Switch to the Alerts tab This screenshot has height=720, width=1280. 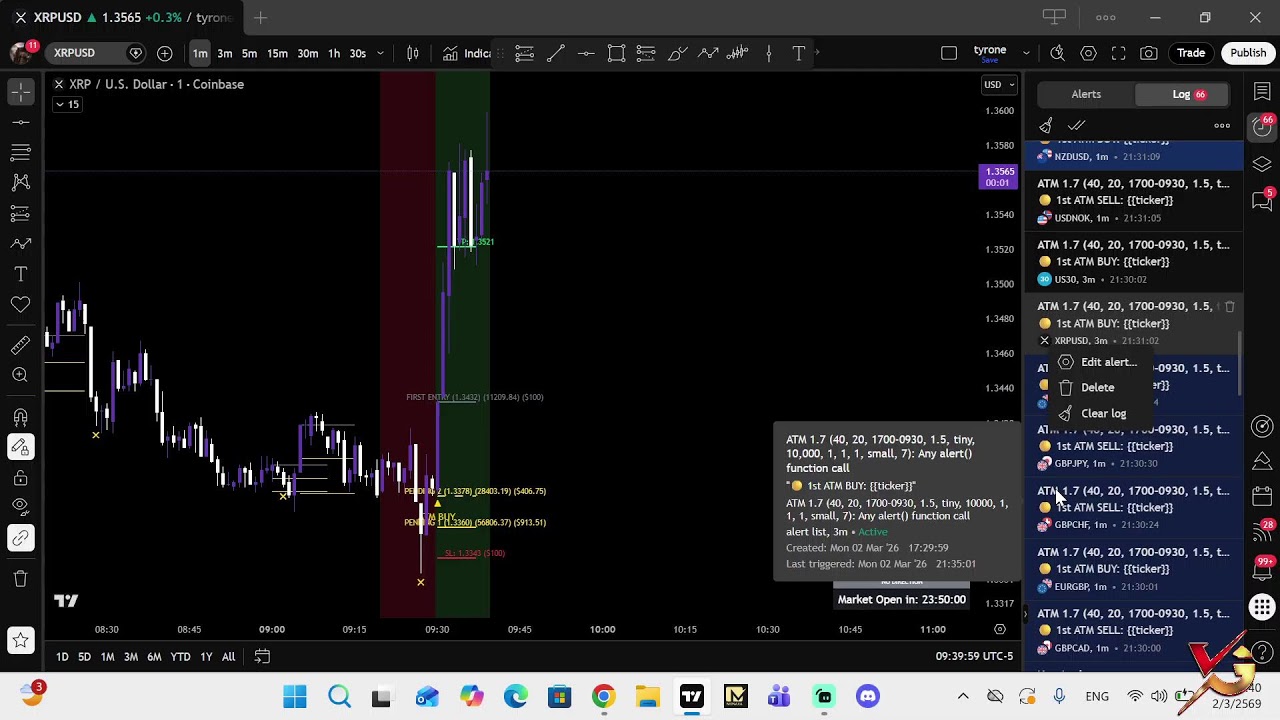pos(1086,94)
